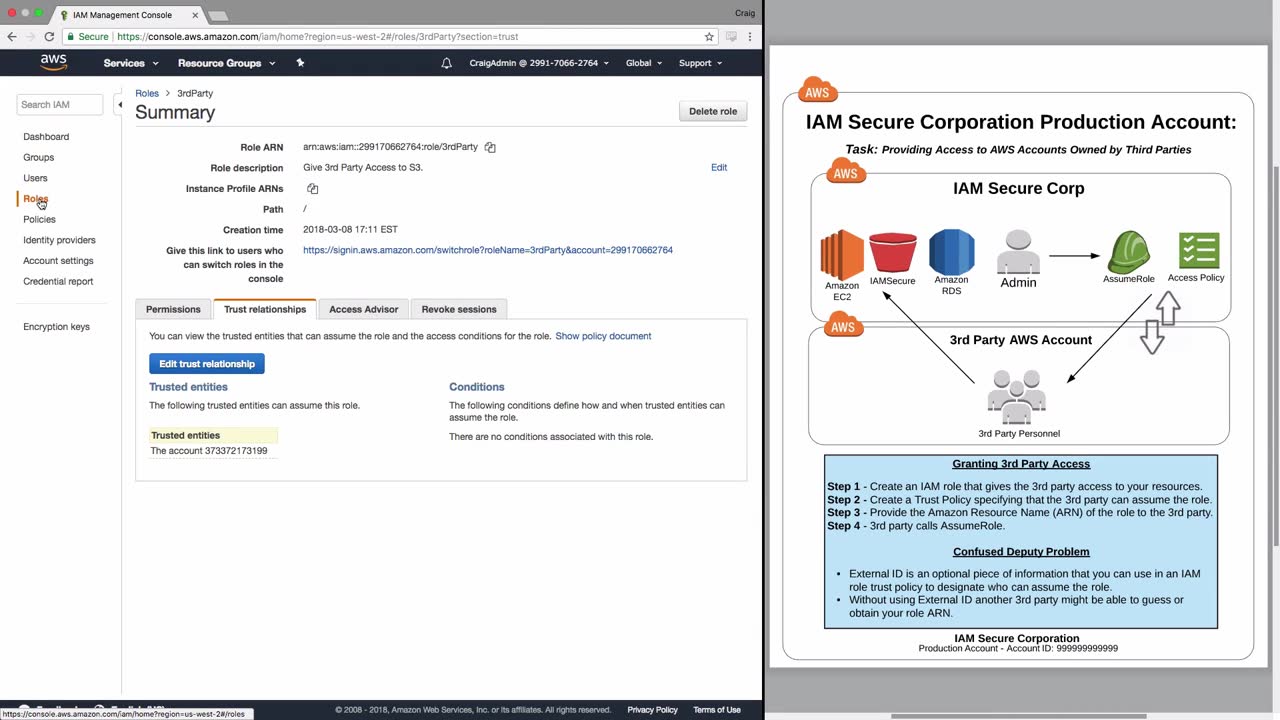Go back with the browser back arrow
The image size is (1280, 720).
click(x=12, y=36)
